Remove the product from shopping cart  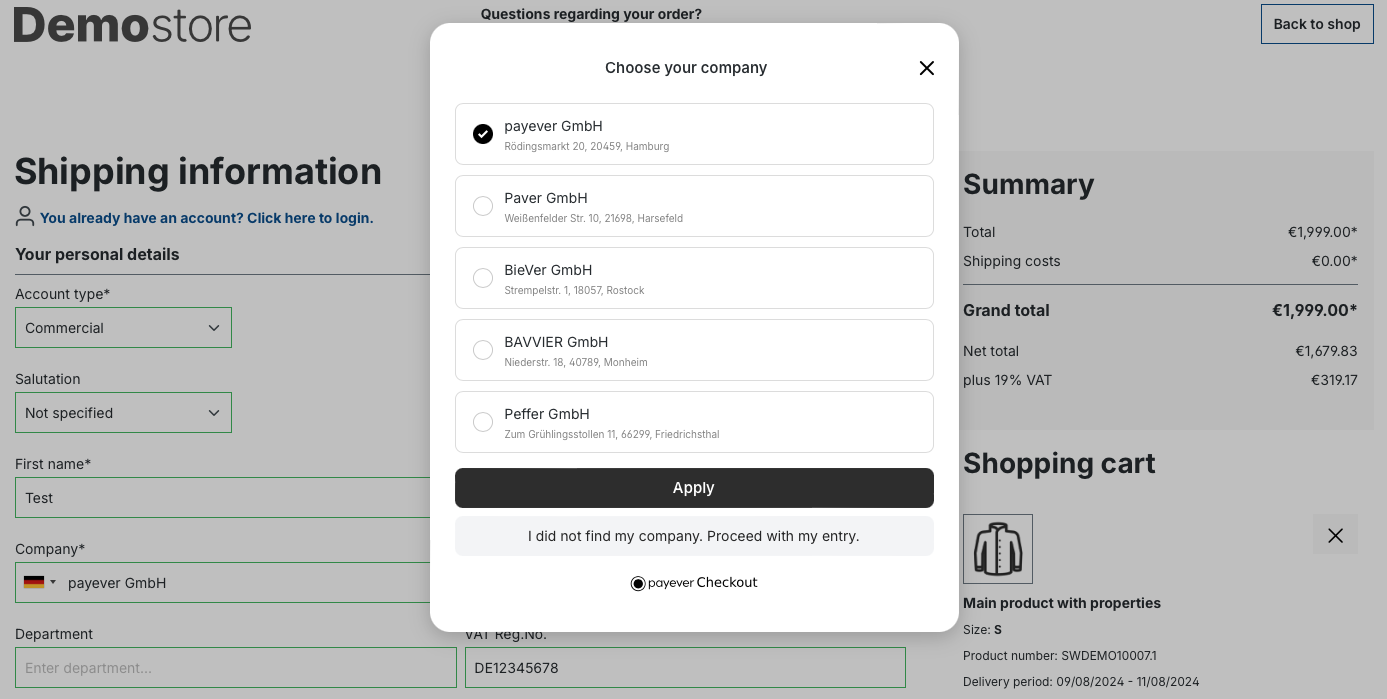coord(1335,535)
